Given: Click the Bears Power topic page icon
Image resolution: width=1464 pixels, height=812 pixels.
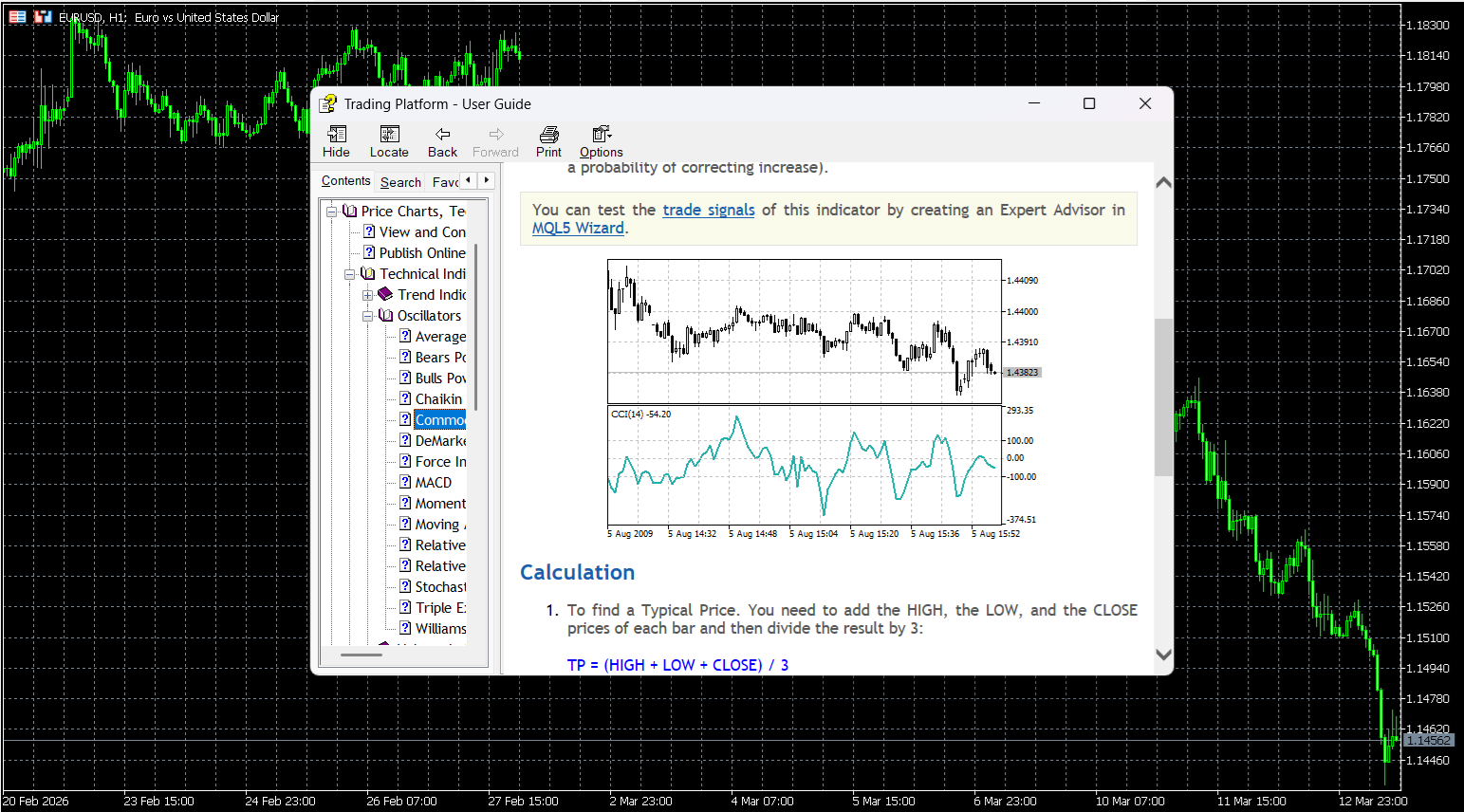Looking at the screenshot, I should click(405, 357).
